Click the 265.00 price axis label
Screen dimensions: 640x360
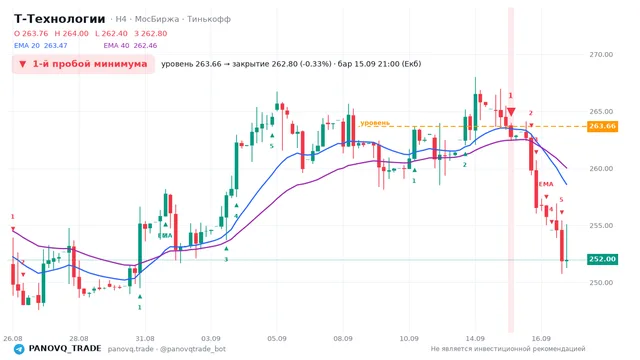601,112
